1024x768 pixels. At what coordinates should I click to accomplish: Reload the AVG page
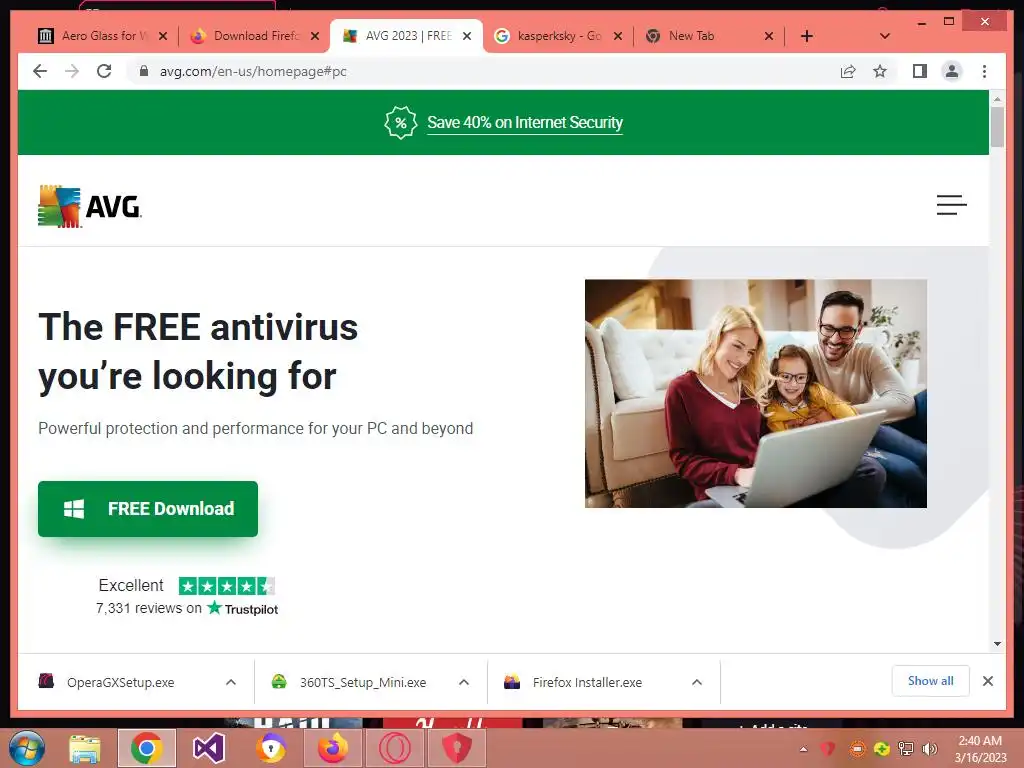pyautogui.click(x=104, y=71)
